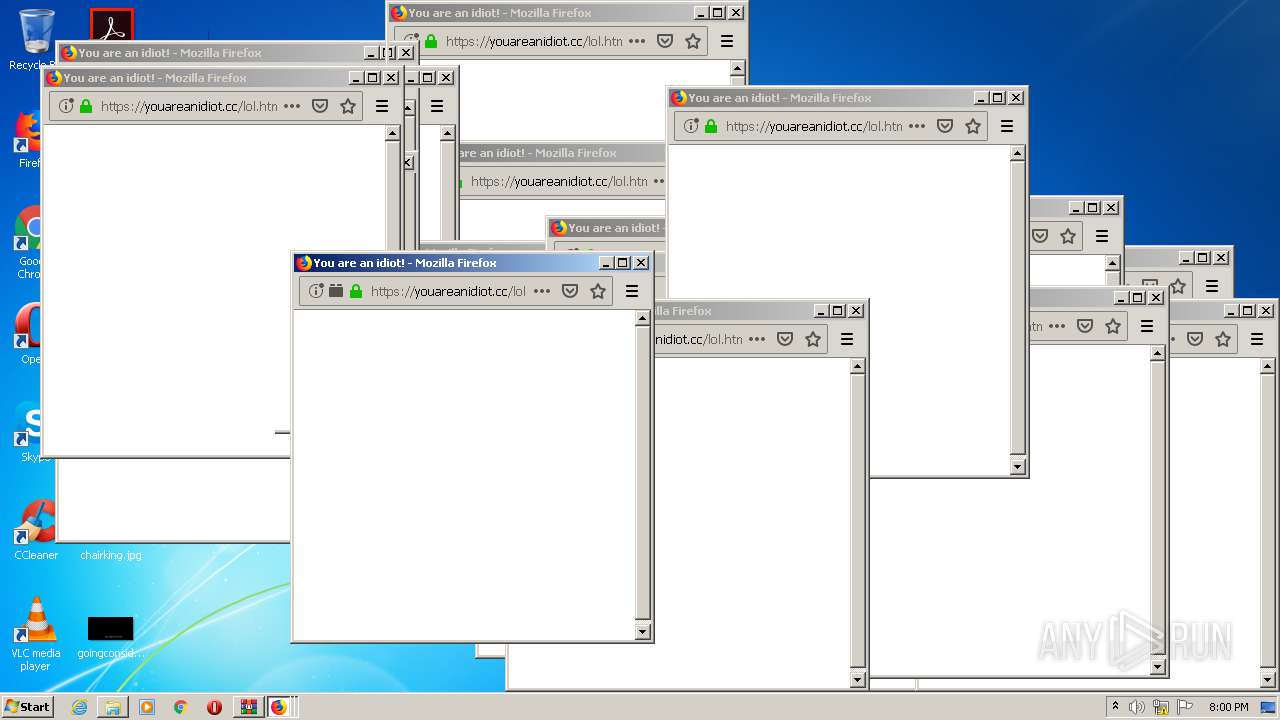Click padlock in large right-of-center window

[711, 126]
